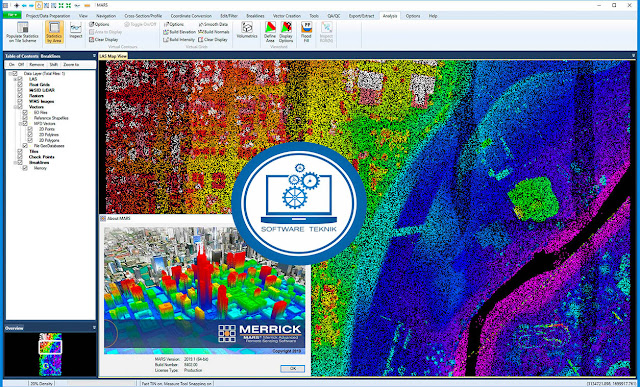This screenshot has width=640, height=387.
Task: Click Build Intensity grid tool
Action: (x=179, y=40)
